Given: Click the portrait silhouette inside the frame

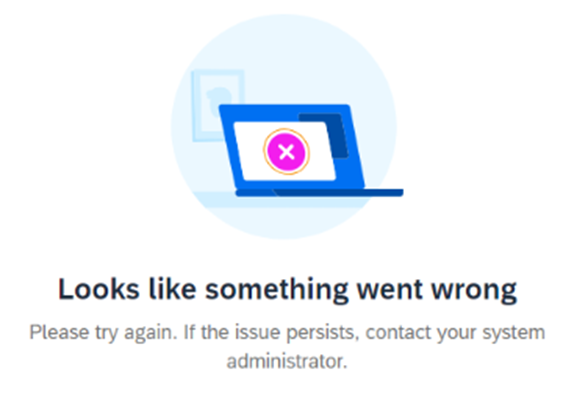Looking at the screenshot, I should (217, 102).
